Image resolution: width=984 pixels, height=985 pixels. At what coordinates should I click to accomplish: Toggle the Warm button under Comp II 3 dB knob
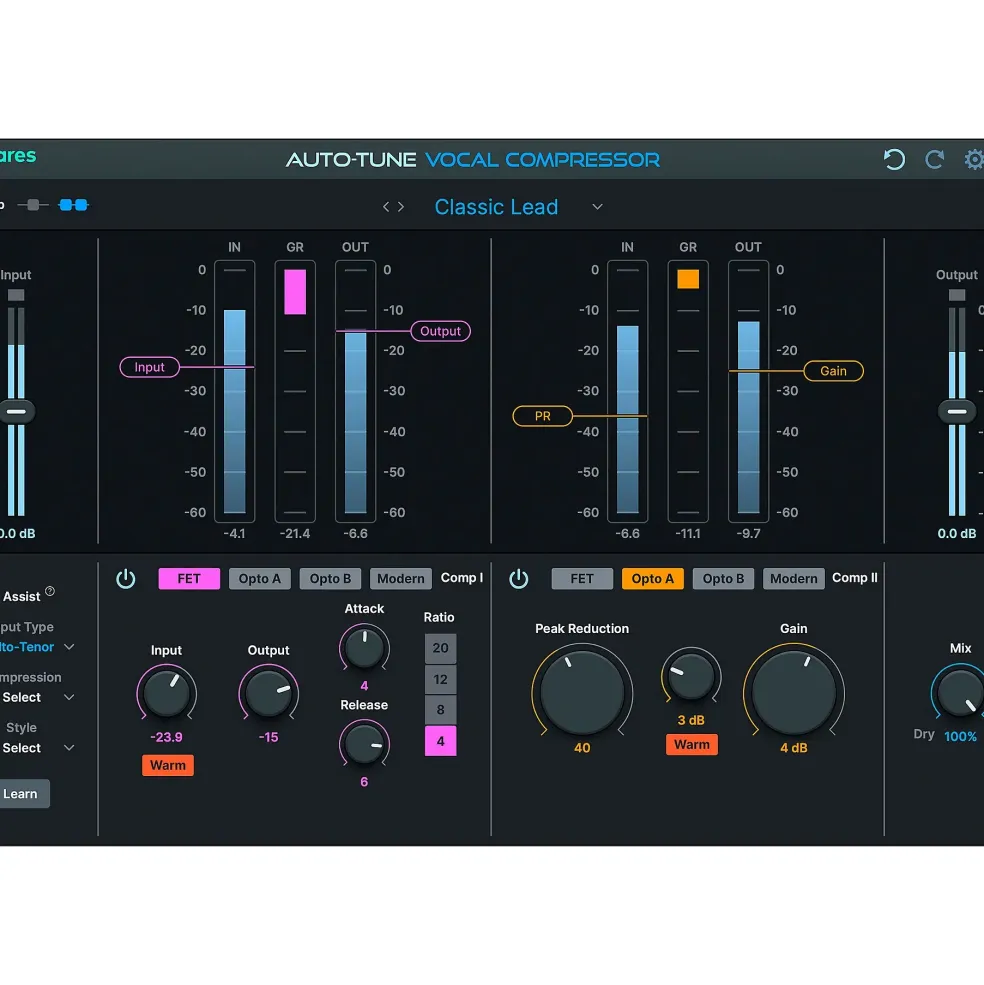692,744
